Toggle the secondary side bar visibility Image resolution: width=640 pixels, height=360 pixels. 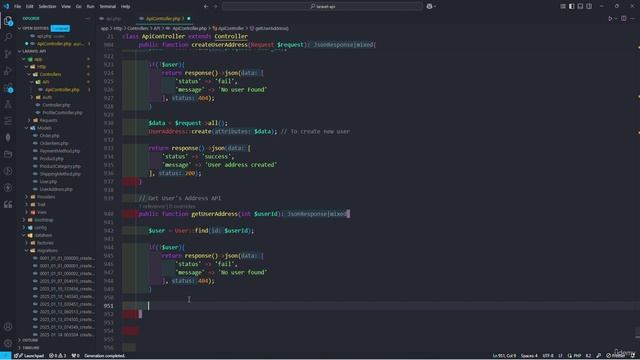coord(589,7)
